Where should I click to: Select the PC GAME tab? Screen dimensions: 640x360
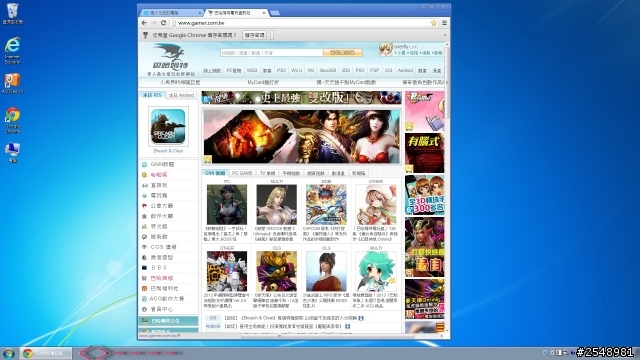[242, 173]
